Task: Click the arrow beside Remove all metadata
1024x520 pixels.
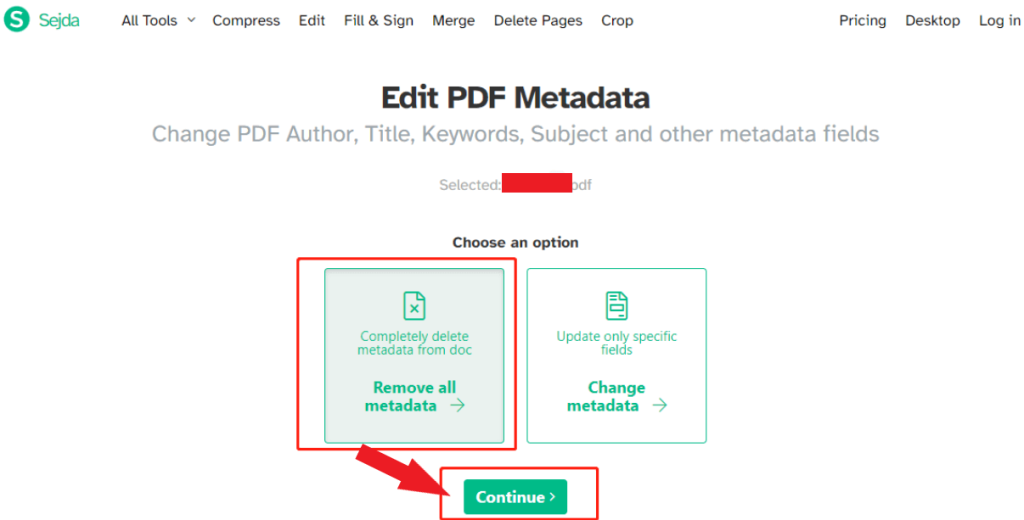Action: pyautogui.click(x=457, y=406)
